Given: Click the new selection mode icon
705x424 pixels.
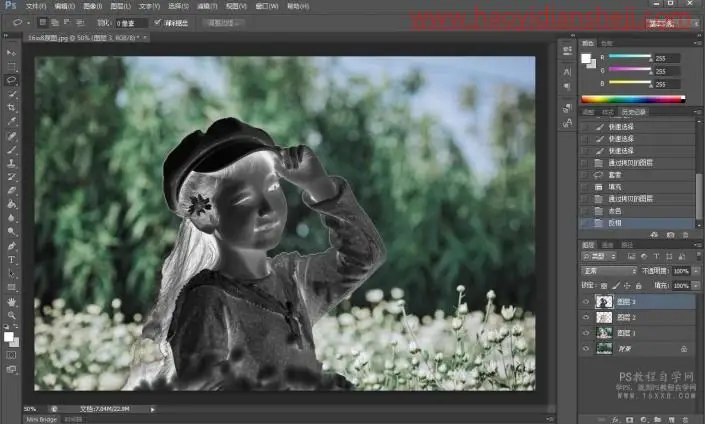Looking at the screenshot, I should [42, 22].
